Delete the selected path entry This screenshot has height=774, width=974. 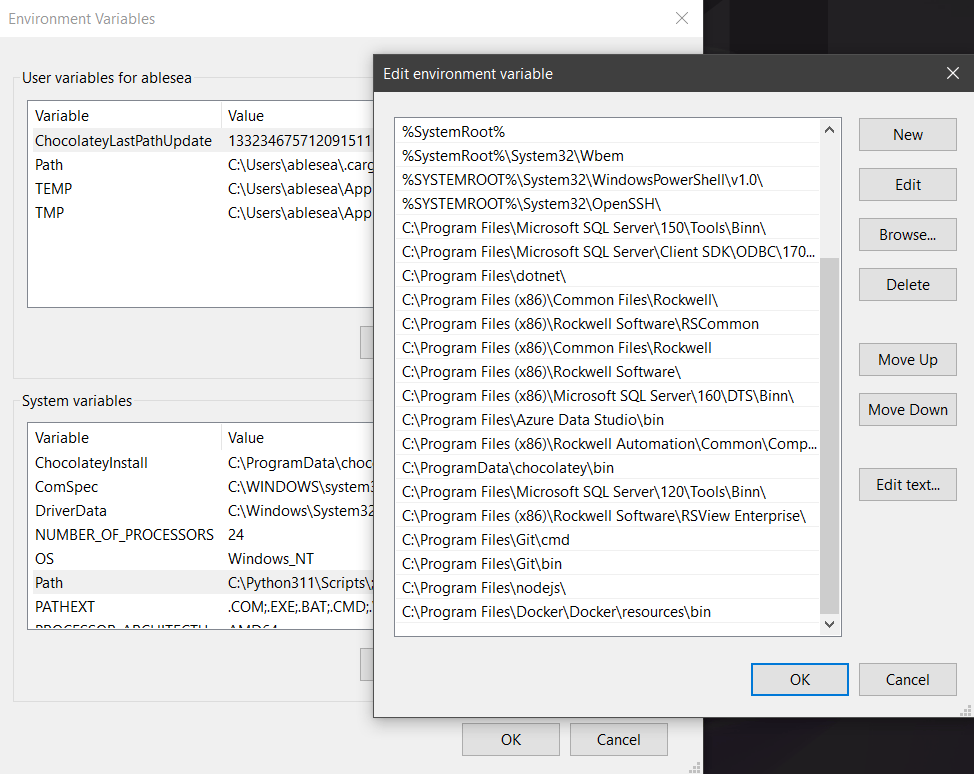(908, 285)
